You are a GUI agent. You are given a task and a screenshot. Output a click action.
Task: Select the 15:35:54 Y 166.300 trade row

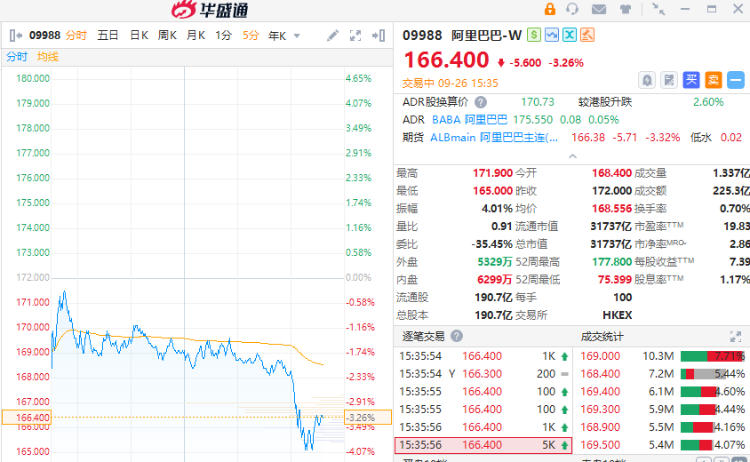(484, 374)
